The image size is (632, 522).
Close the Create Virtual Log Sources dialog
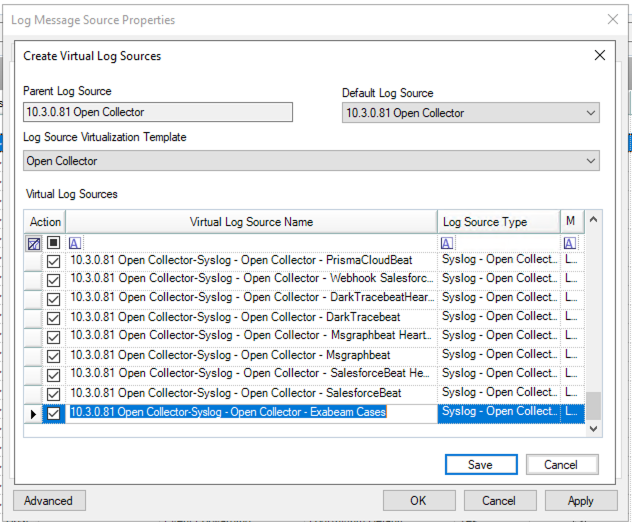pyautogui.click(x=600, y=56)
